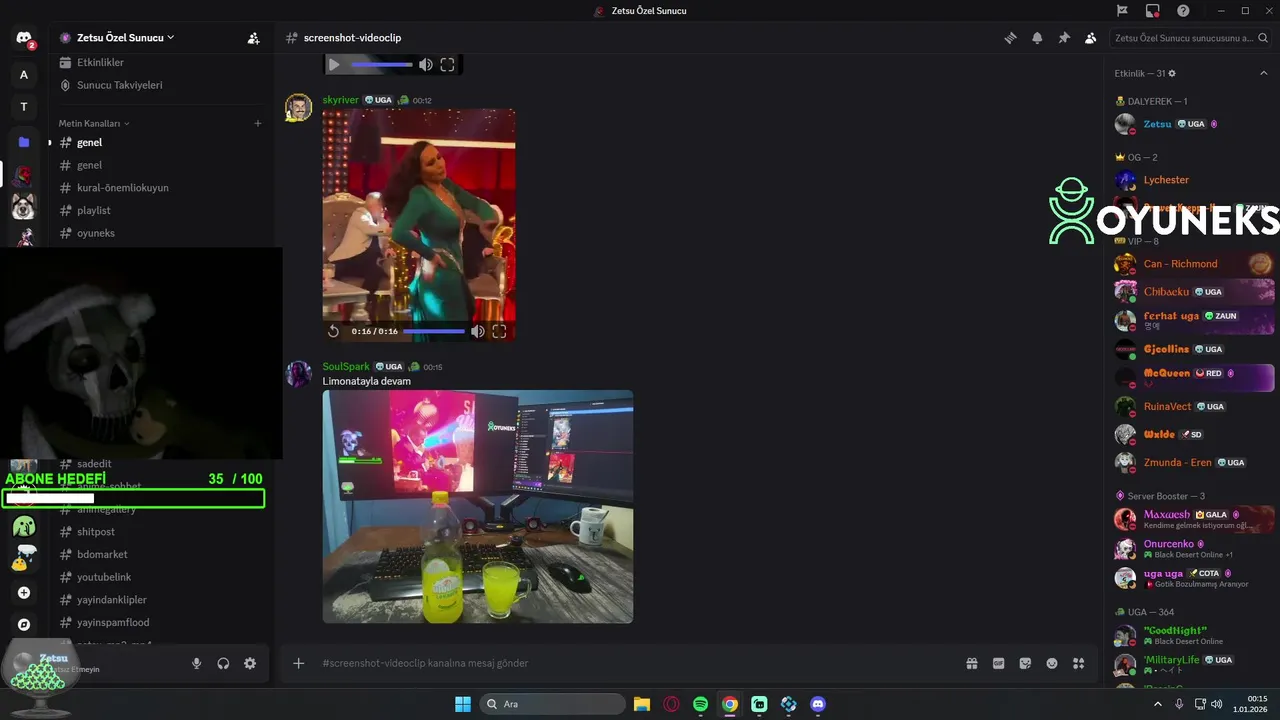Select the husky dog avatar server
This screenshot has height=720, width=1280.
(x=24, y=207)
